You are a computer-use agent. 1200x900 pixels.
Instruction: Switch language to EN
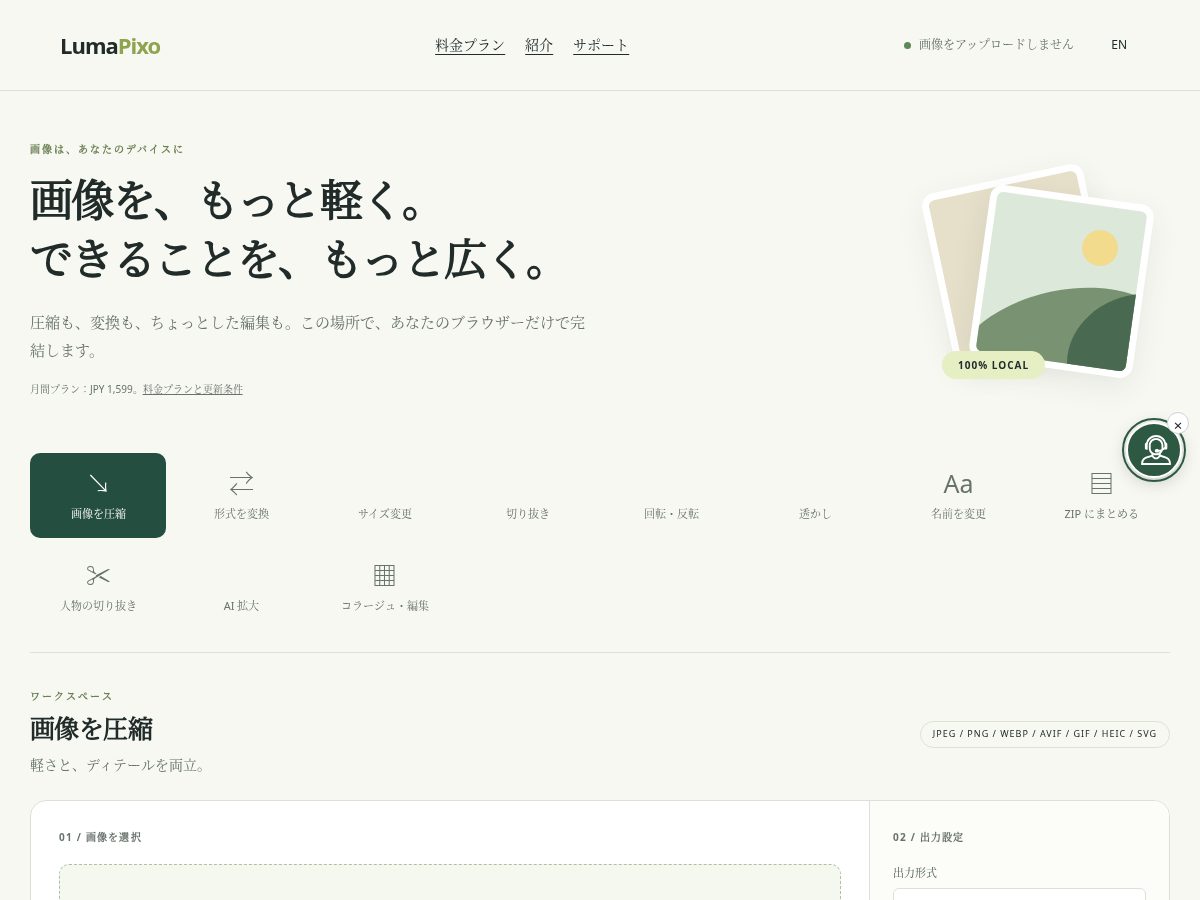pos(1119,45)
